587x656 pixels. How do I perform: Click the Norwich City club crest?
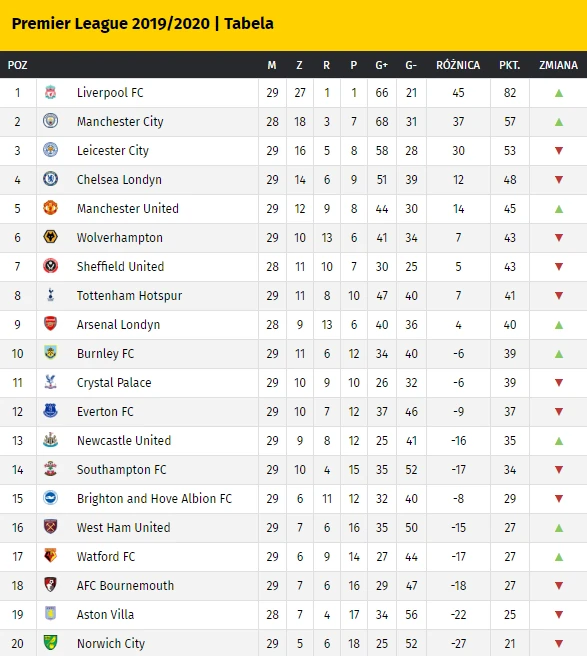51,643
